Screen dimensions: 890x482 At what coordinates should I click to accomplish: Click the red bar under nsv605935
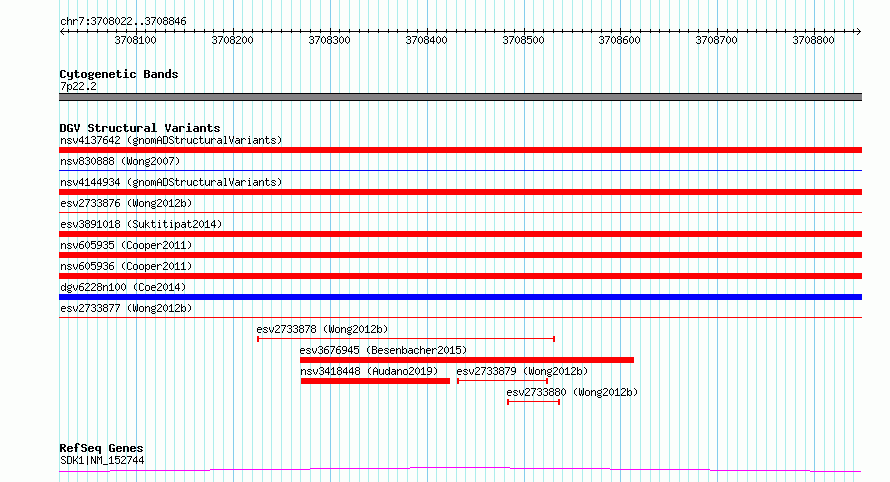click(x=460, y=255)
